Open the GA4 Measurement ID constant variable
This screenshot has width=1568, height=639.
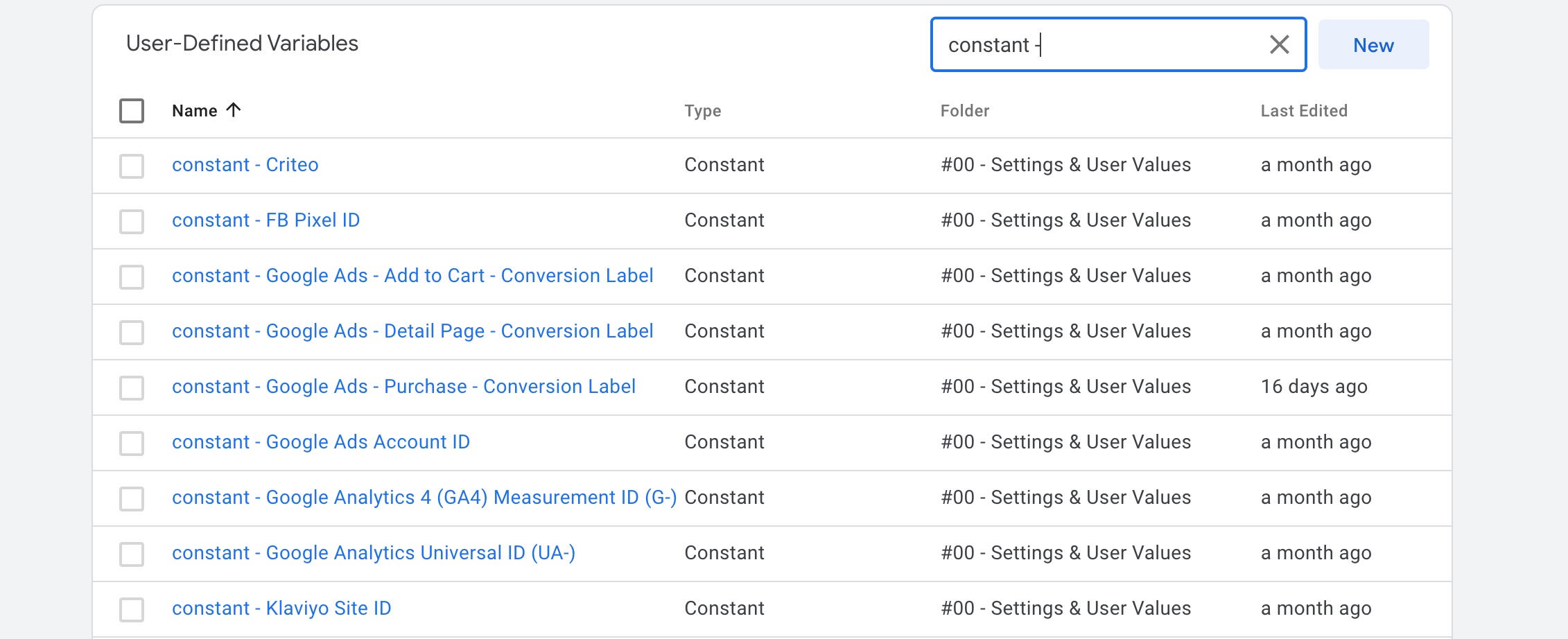coord(425,497)
